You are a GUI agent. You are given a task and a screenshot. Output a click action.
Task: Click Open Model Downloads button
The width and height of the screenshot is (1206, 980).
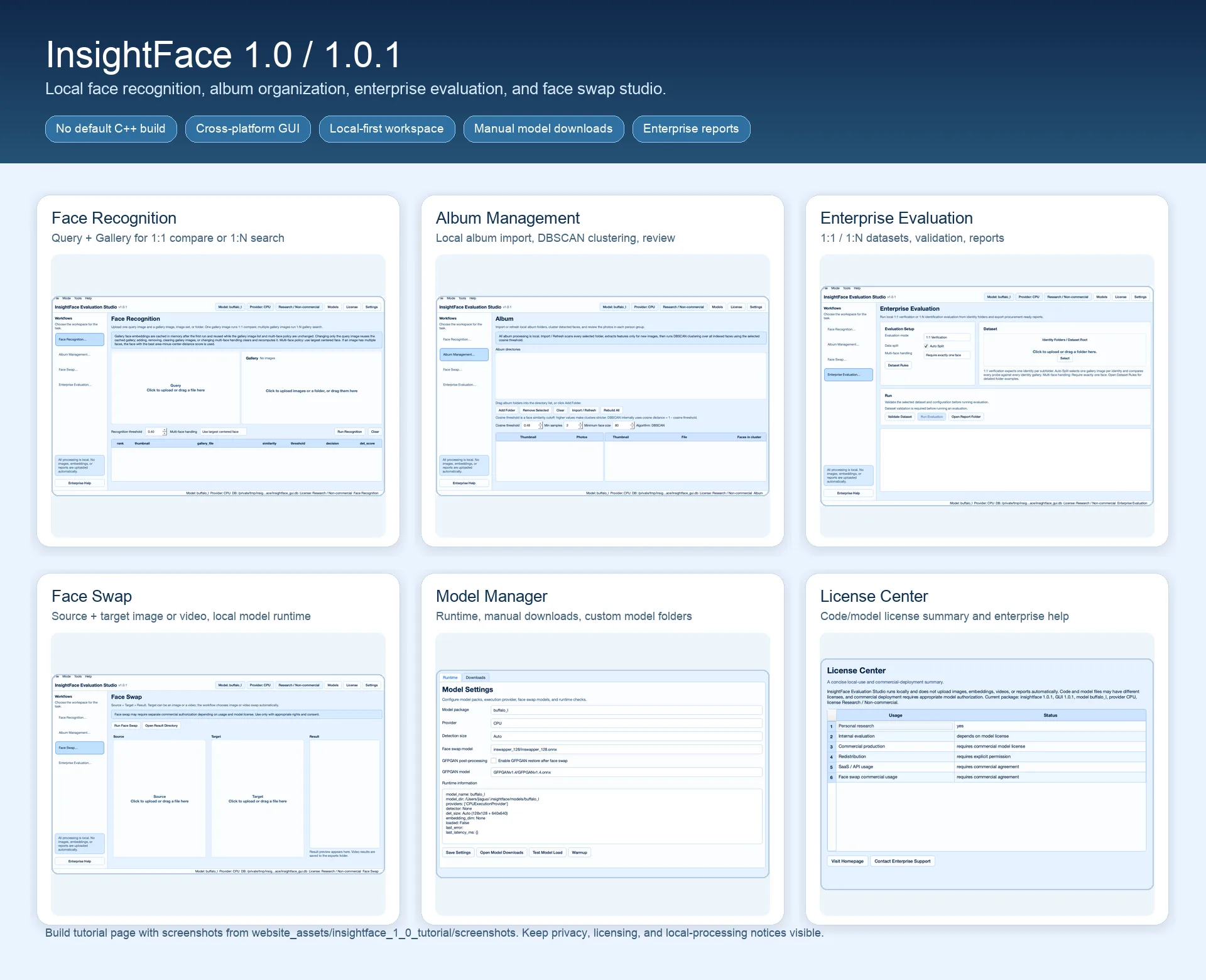[501, 852]
